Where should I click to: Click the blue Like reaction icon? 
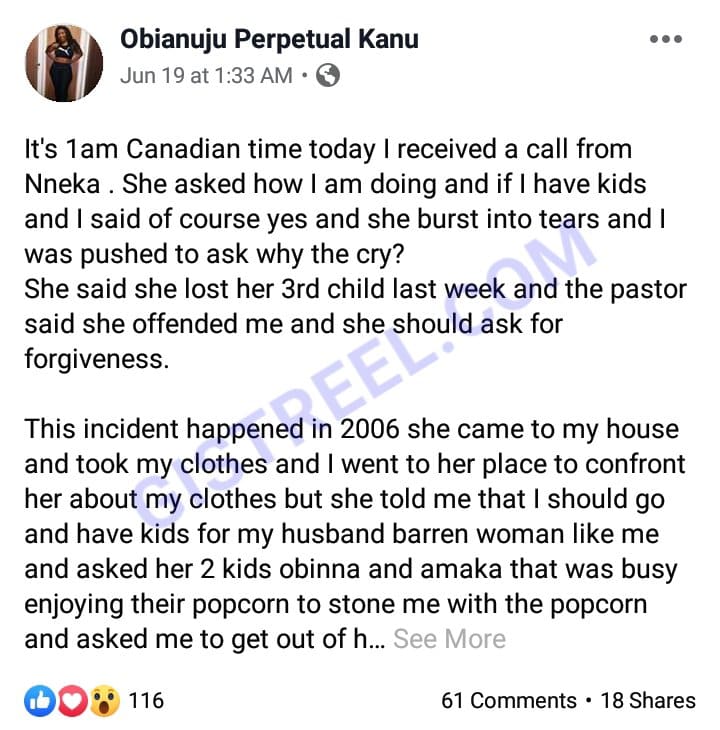point(41,700)
